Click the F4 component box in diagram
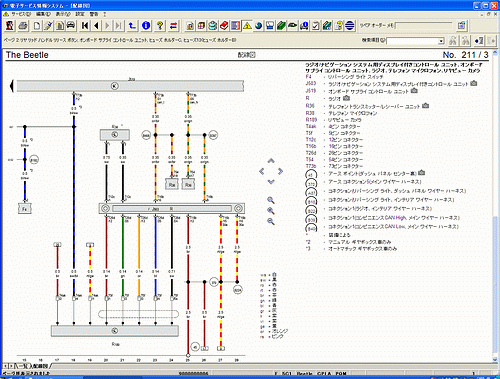Screen dimensions: 500x379 [24, 209]
